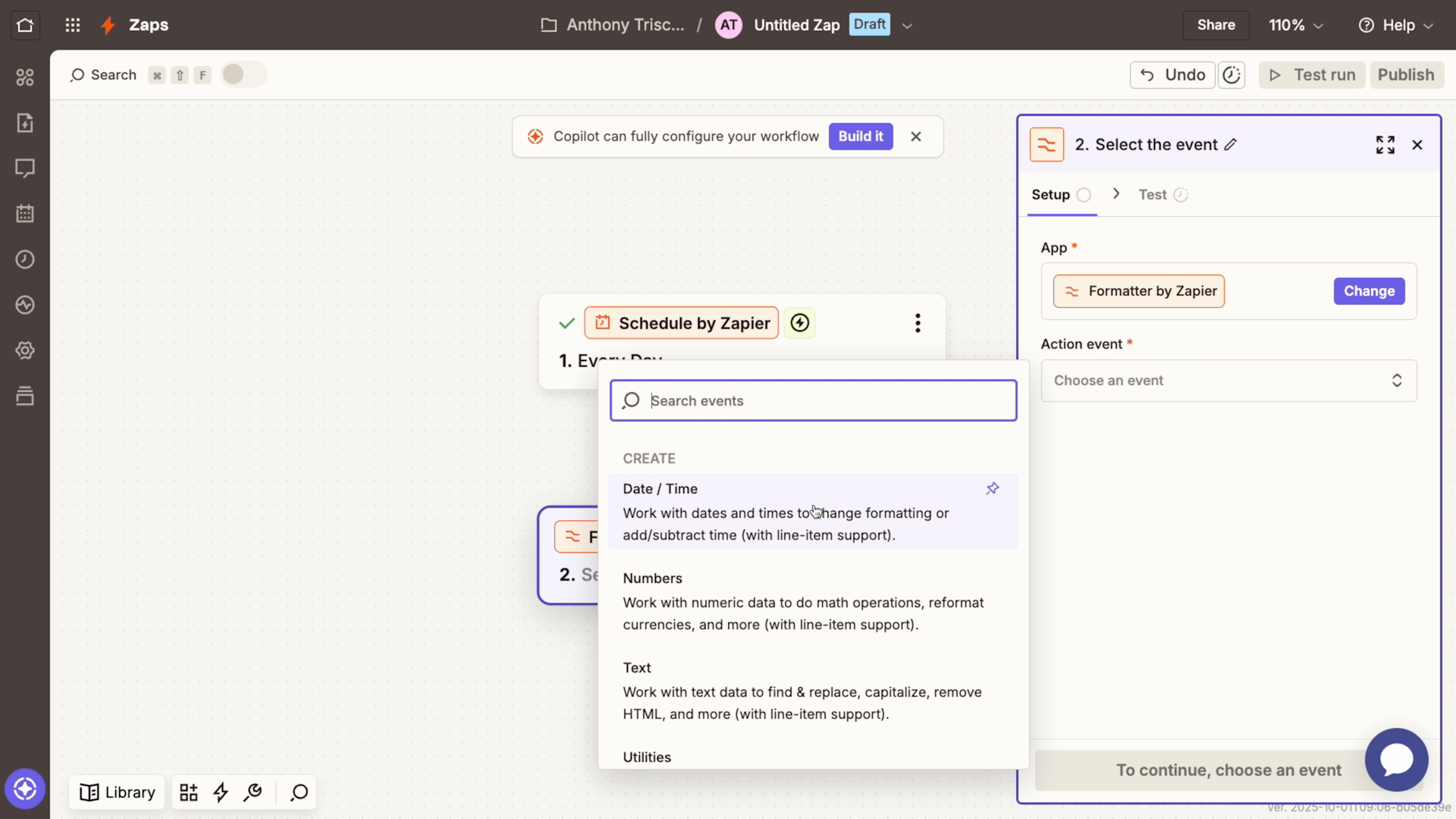Open the activity status sidebar icon
The width and height of the screenshot is (1456, 819).
[x=25, y=305]
